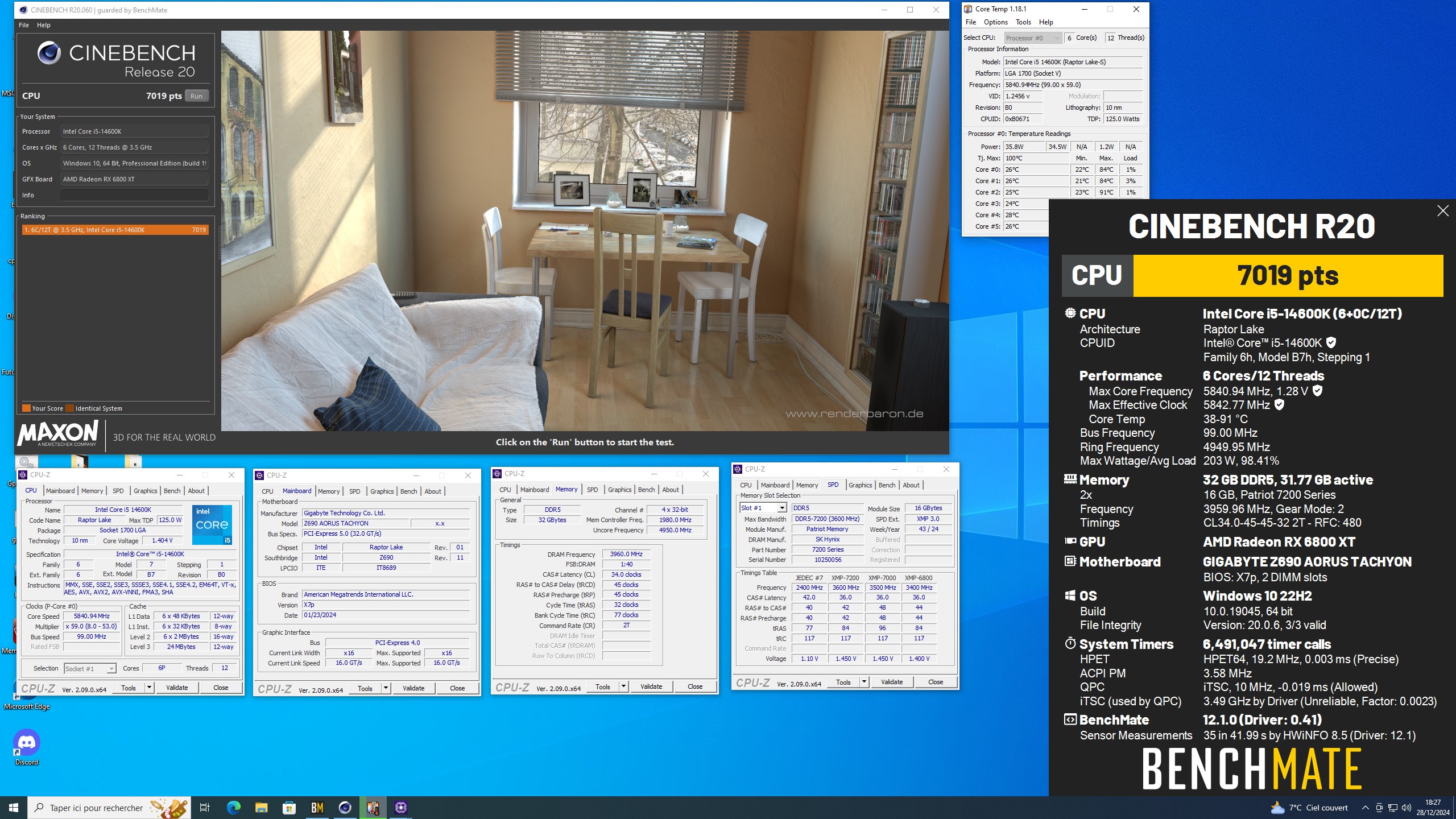Screen dimensions: 1456x819
Task: Switch to Mainboard tab in first CPU-Z window
Action: pyautogui.click(x=60, y=491)
